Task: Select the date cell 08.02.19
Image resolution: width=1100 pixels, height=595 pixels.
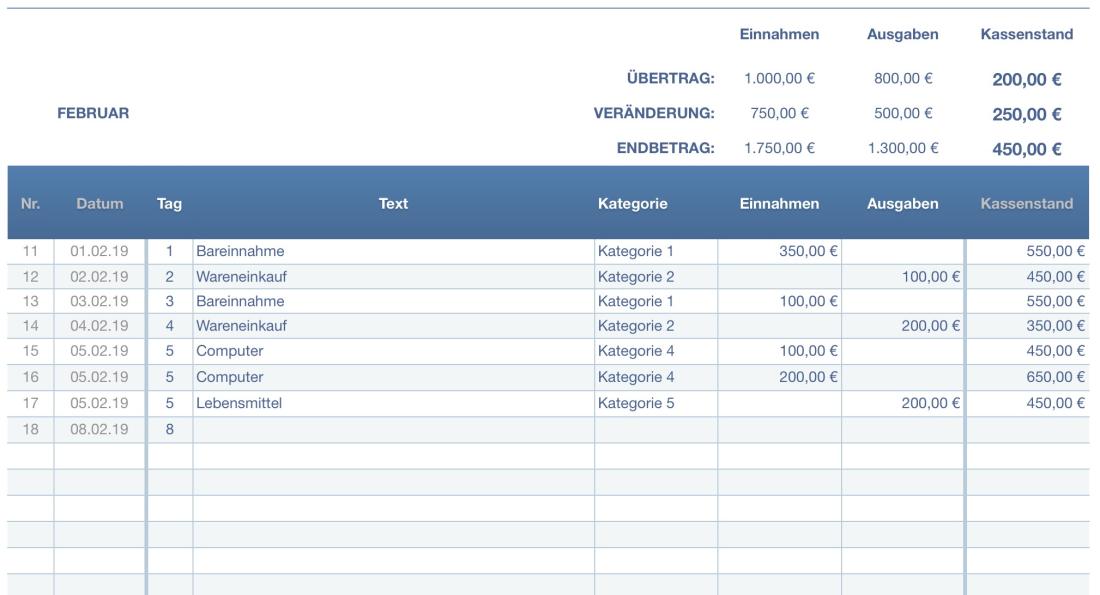Action: pos(99,428)
